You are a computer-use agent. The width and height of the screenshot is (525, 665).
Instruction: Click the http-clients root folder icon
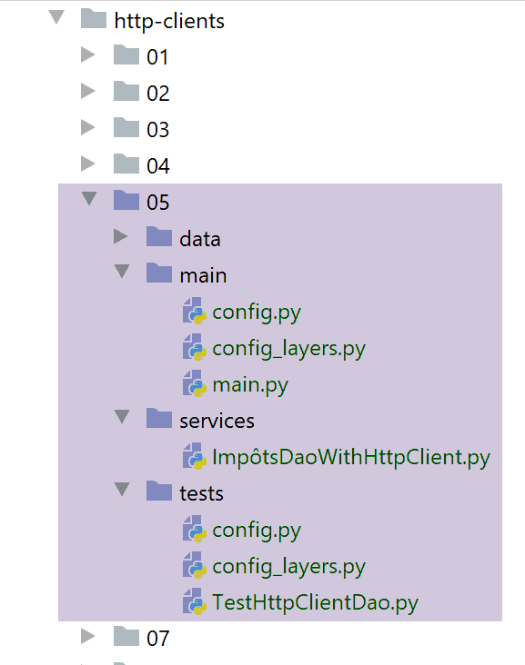(93, 19)
